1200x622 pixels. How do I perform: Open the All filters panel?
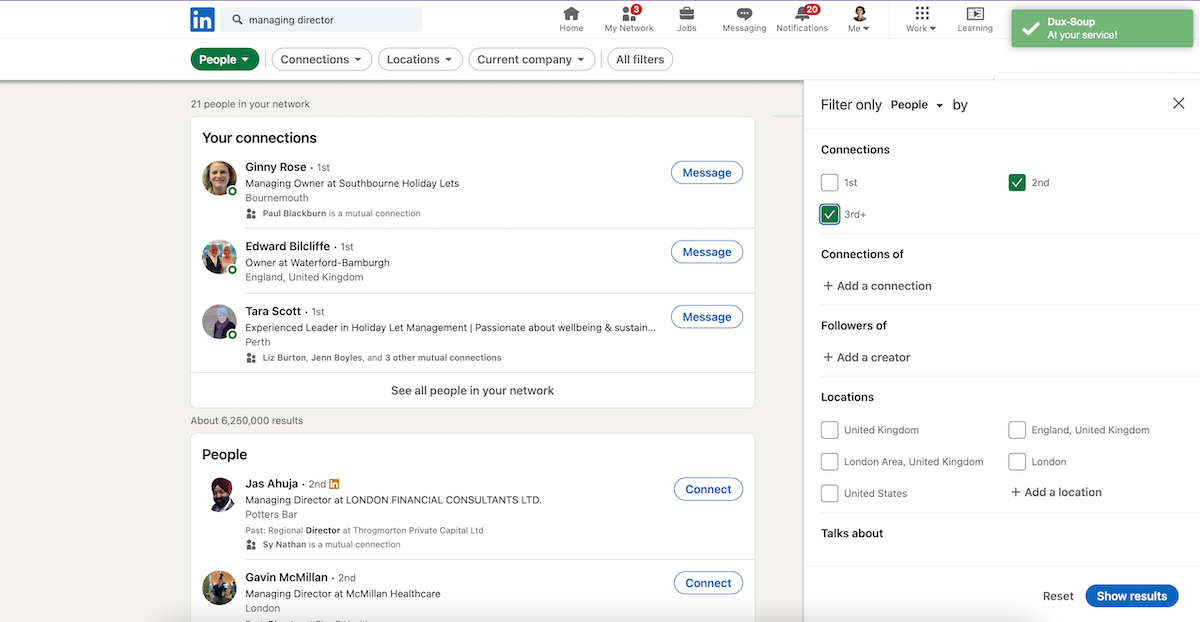[639, 59]
